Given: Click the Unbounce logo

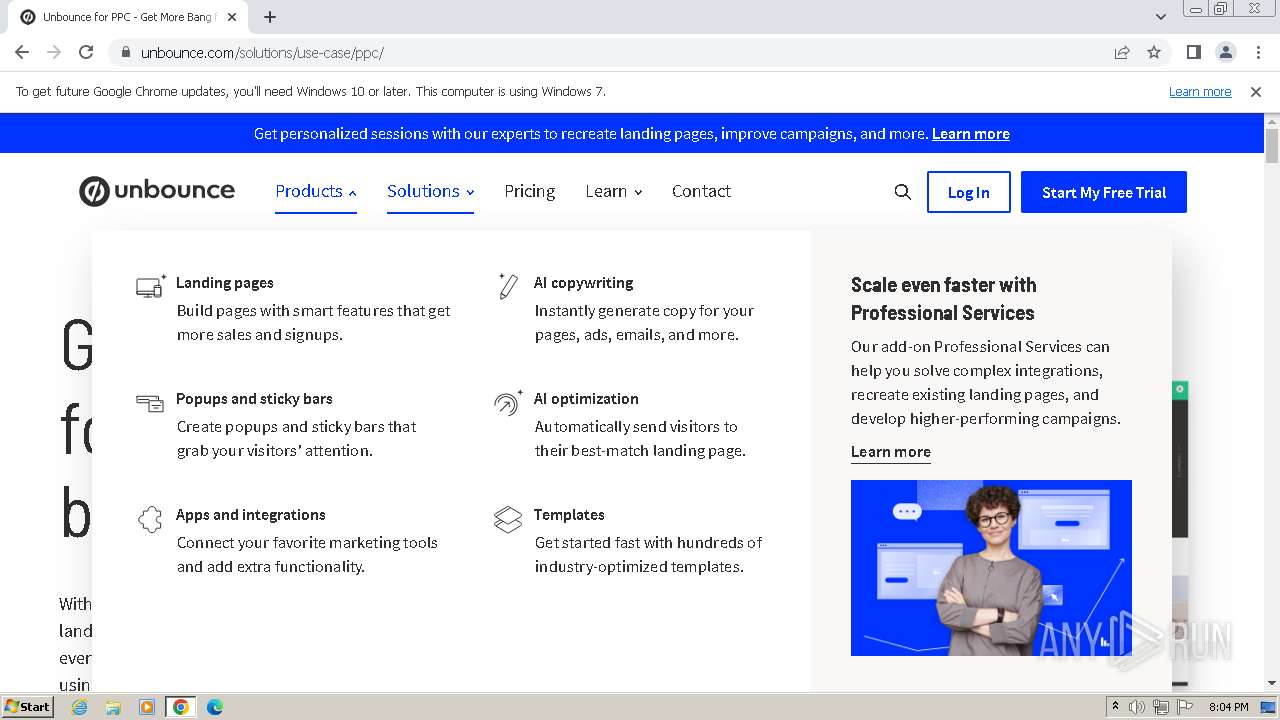Looking at the screenshot, I should pyautogui.click(x=157, y=191).
